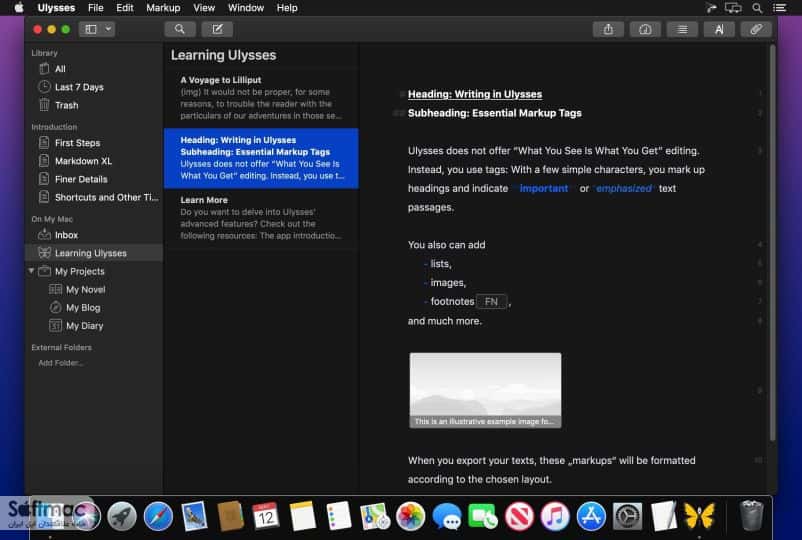Open the share/export icon in the toolbar
Screen dimensions: 802x540
click(608, 30)
